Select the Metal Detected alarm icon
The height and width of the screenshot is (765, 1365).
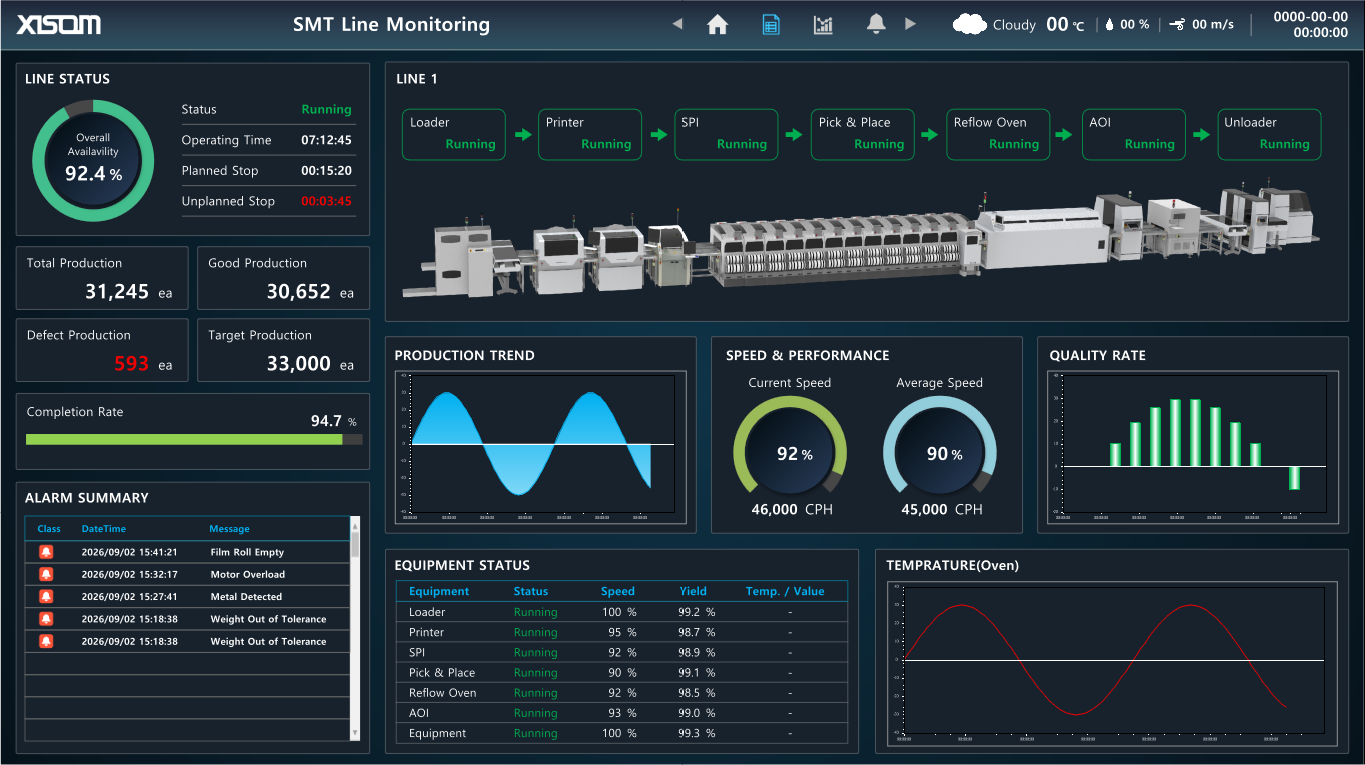pyautogui.click(x=46, y=596)
